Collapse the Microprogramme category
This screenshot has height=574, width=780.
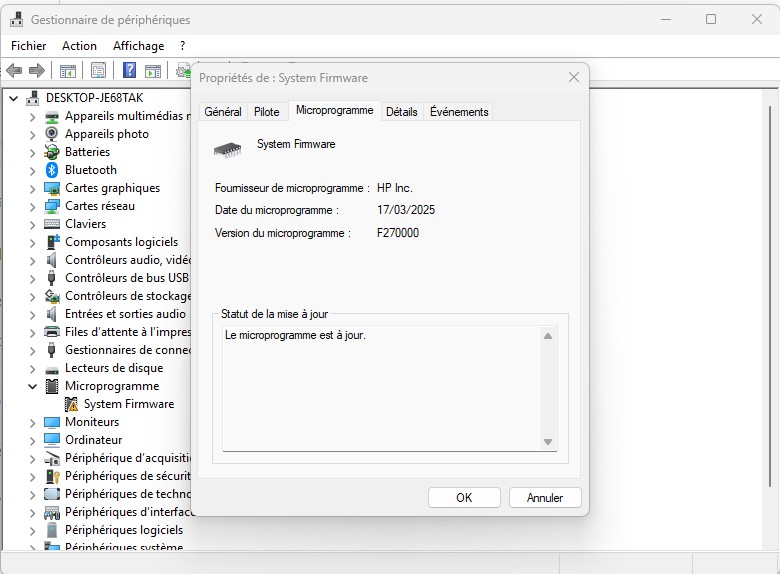(x=32, y=386)
